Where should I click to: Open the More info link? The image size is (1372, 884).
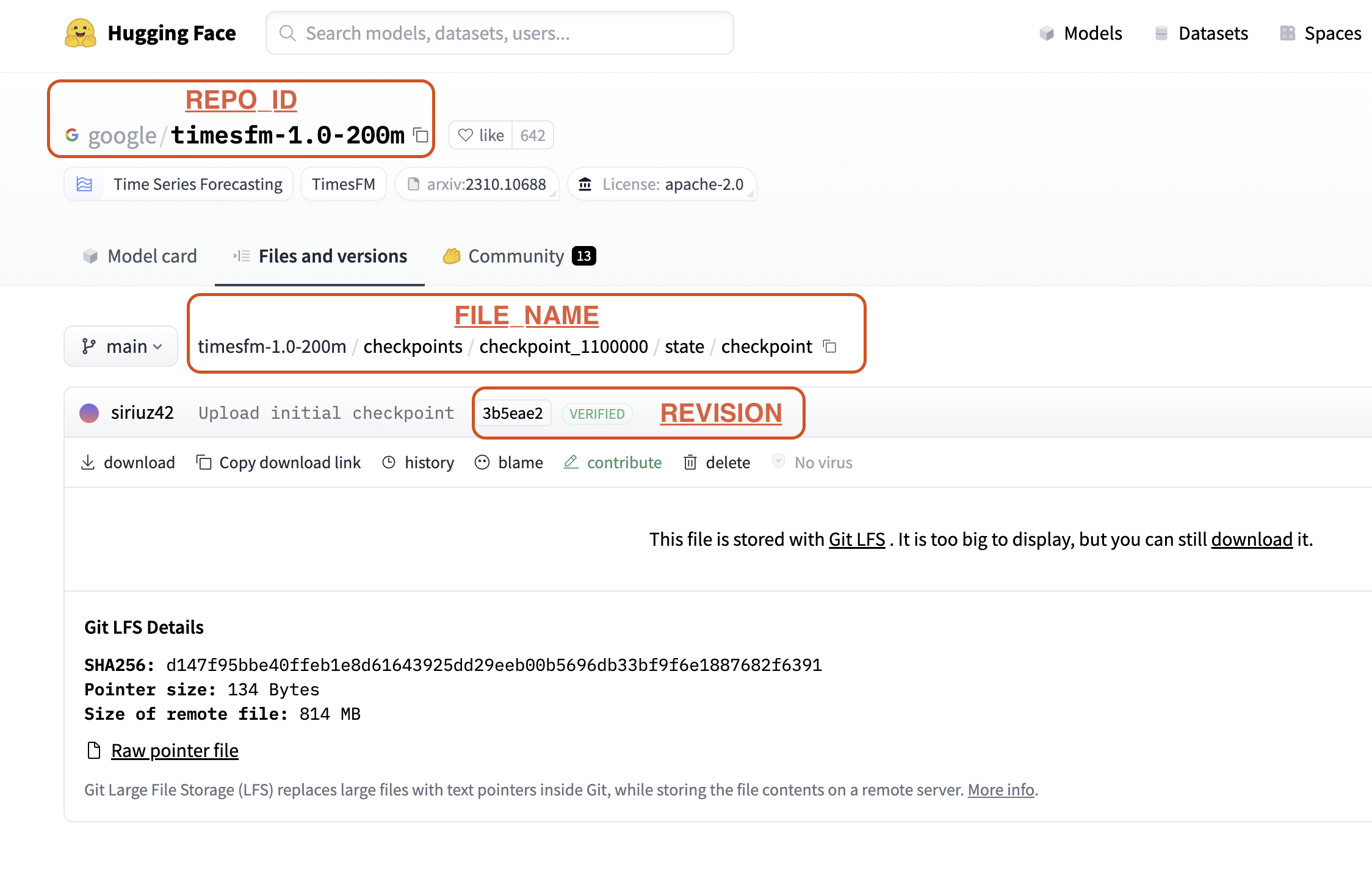point(1001,789)
